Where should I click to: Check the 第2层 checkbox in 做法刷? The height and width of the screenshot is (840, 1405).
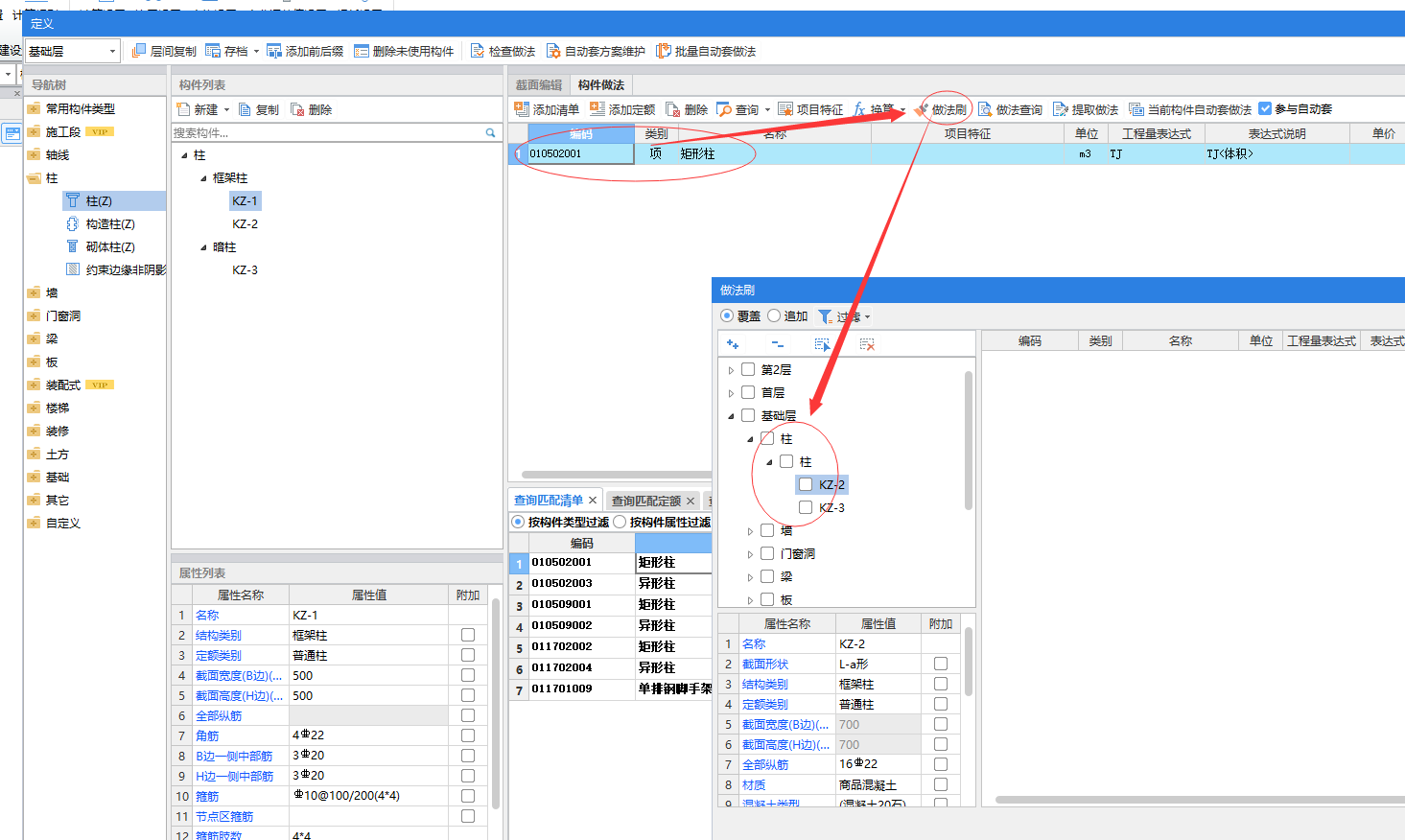(x=748, y=369)
